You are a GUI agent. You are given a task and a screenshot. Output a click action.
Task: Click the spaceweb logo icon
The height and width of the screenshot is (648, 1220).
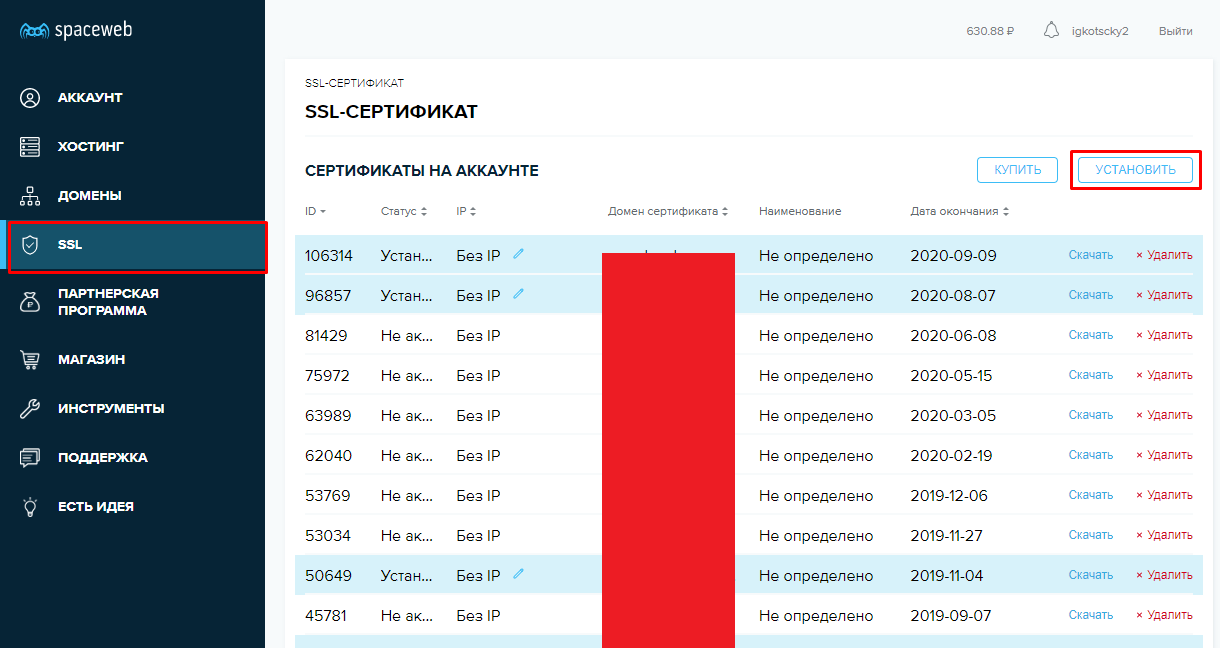tap(34, 31)
